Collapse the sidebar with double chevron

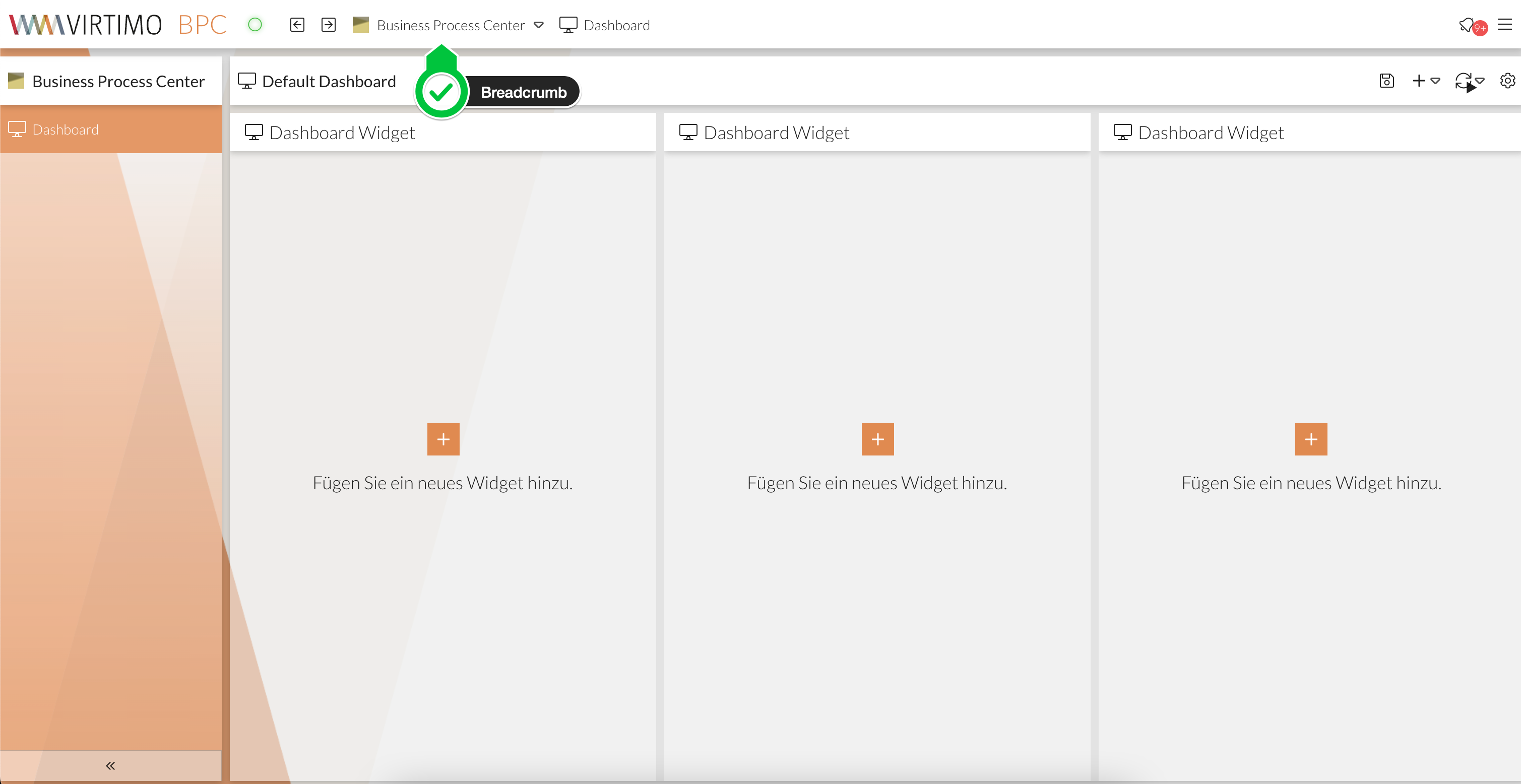point(110,766)
